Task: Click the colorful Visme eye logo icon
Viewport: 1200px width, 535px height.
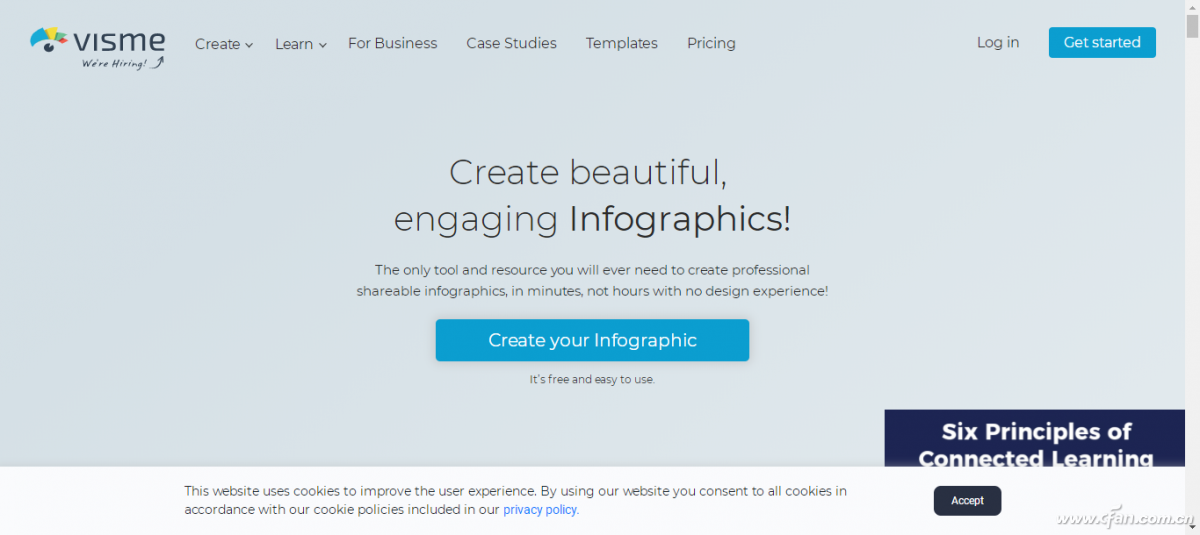Action: point(48,40)
